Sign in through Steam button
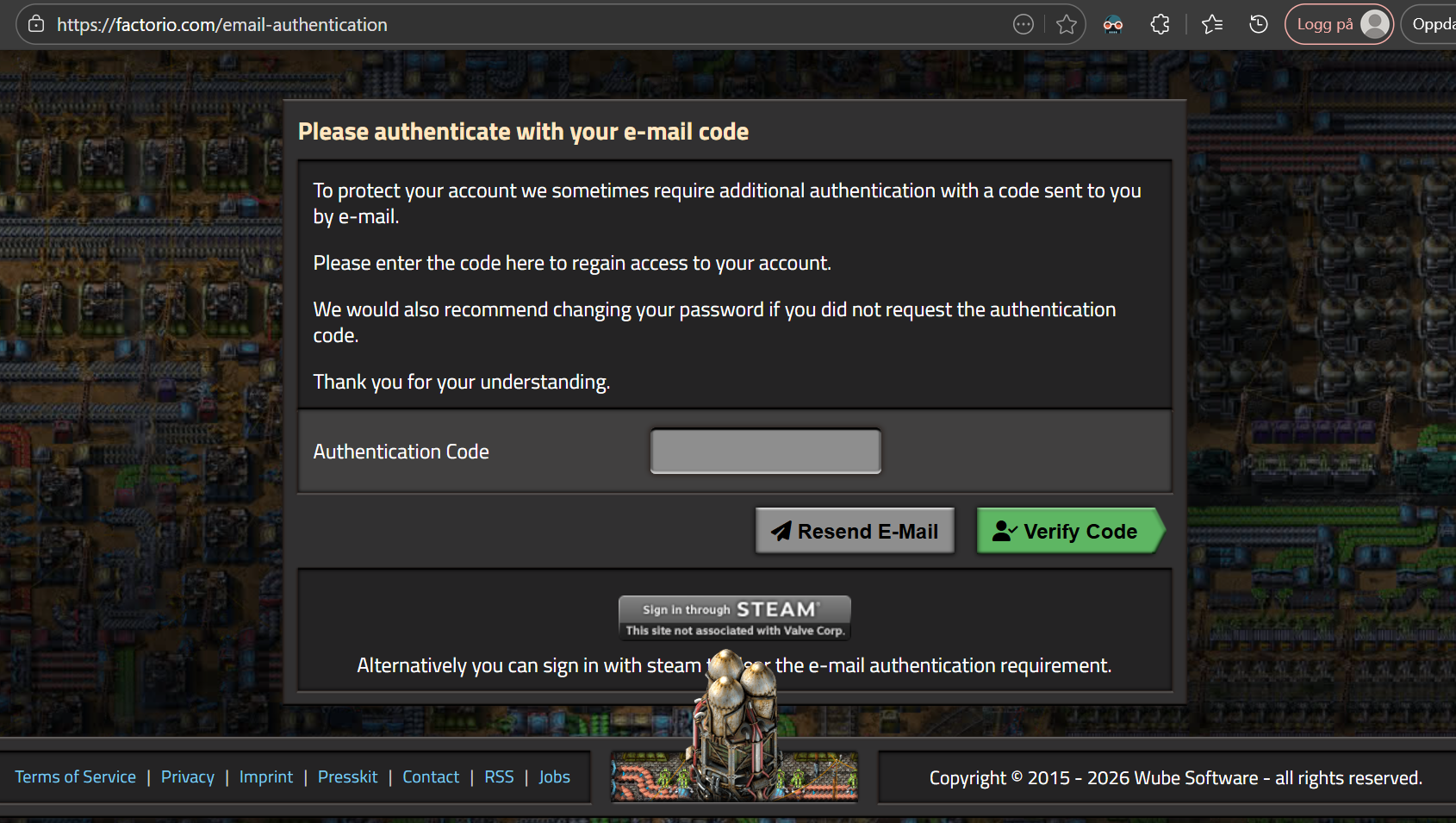 [x=734, y=618]
